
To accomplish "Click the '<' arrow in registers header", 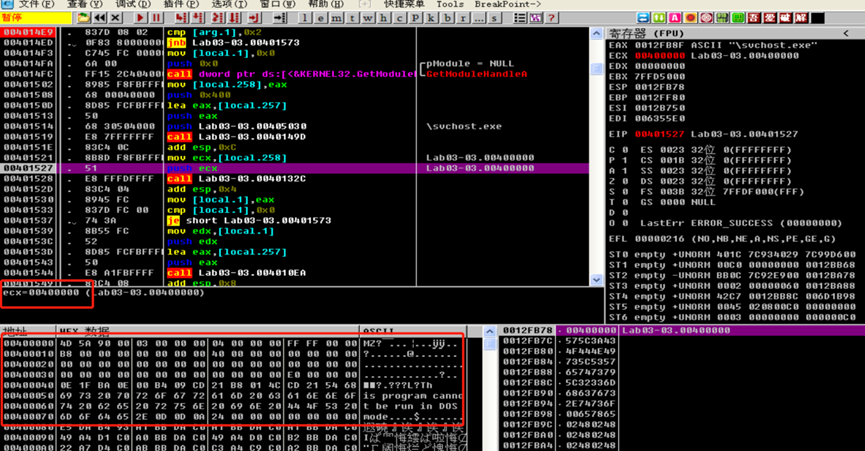I will point(846,34).
